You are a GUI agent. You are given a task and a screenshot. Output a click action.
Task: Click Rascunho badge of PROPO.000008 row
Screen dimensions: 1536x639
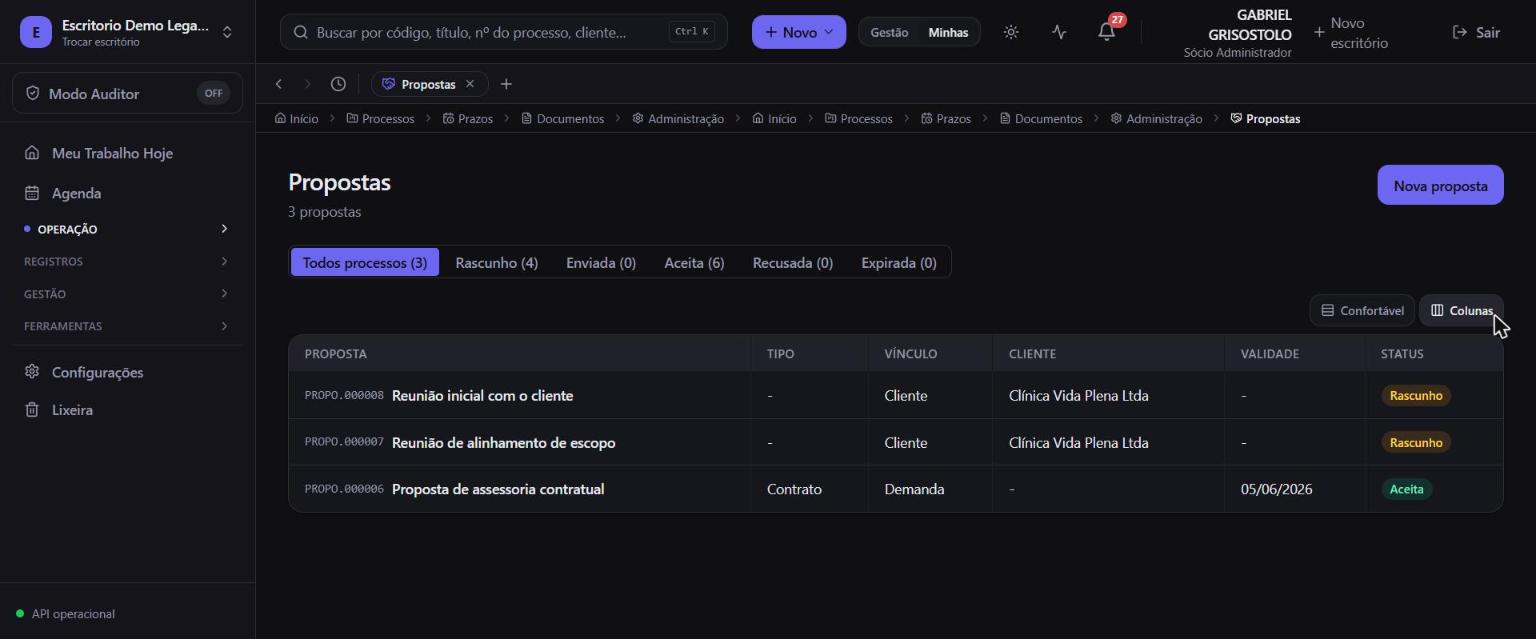coord(1416,395)
